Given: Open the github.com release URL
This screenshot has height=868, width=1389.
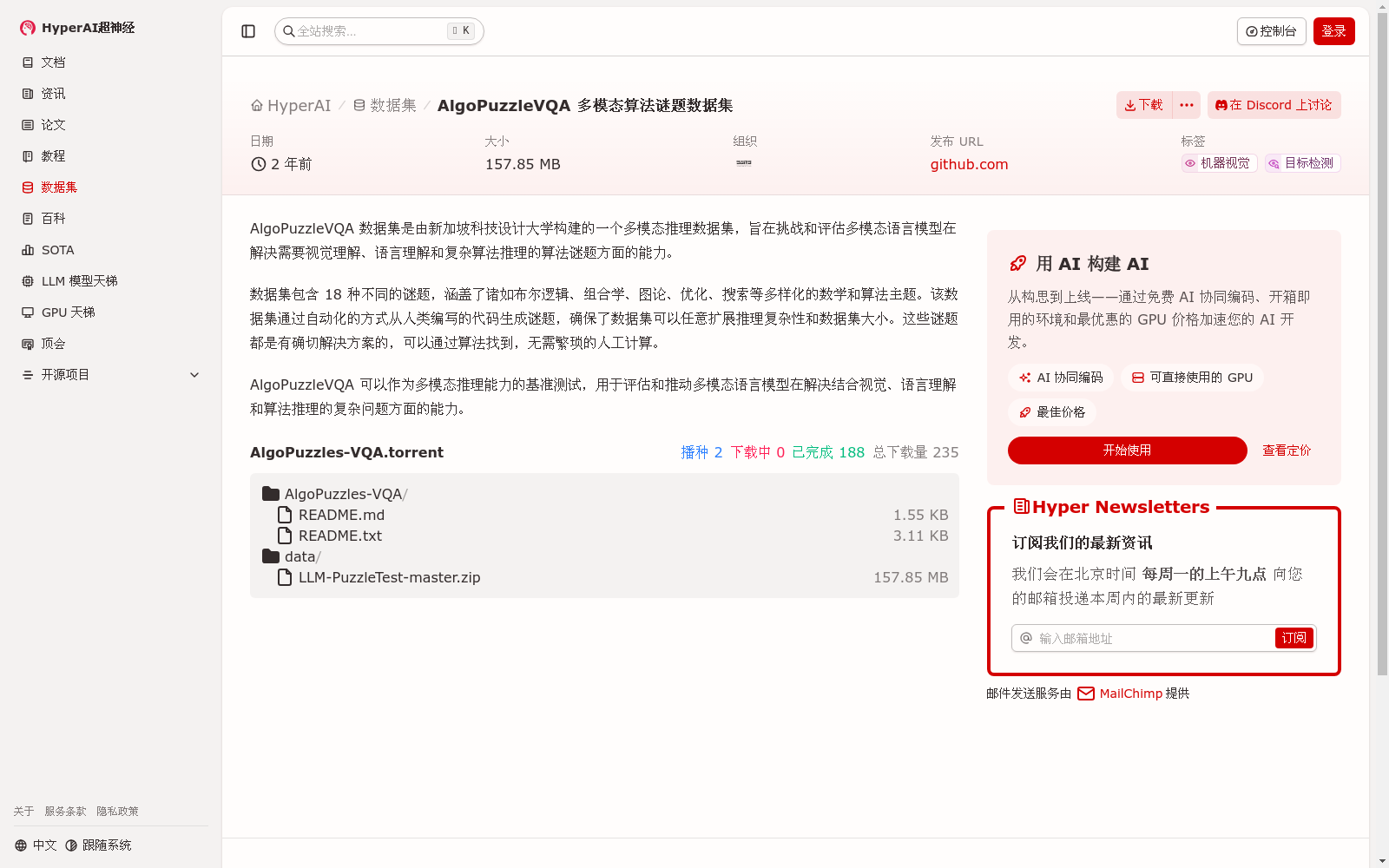Looking at the screenshot, I should (968, 164).
